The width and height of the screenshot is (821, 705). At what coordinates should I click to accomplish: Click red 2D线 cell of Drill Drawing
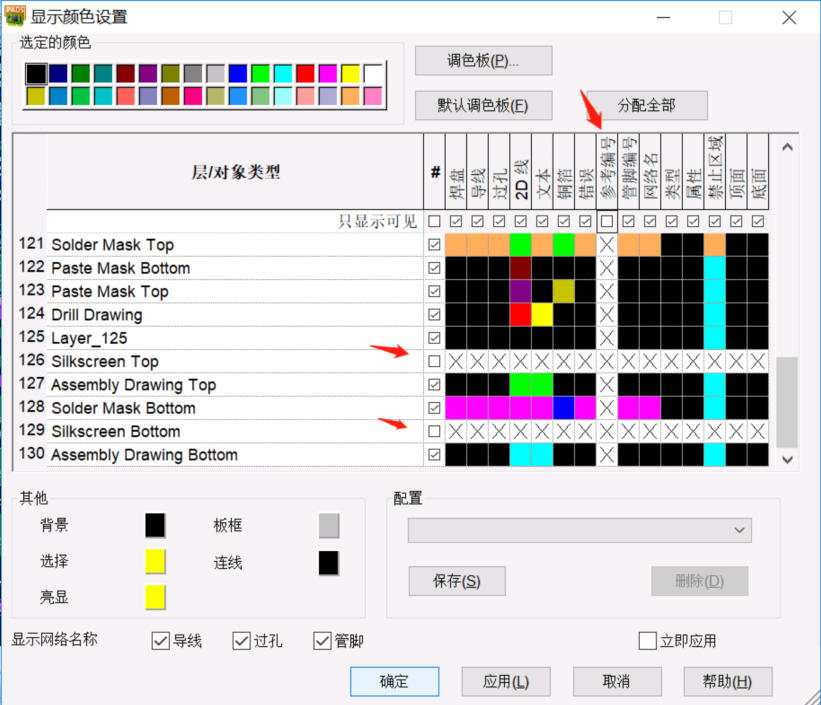(520, 315)
